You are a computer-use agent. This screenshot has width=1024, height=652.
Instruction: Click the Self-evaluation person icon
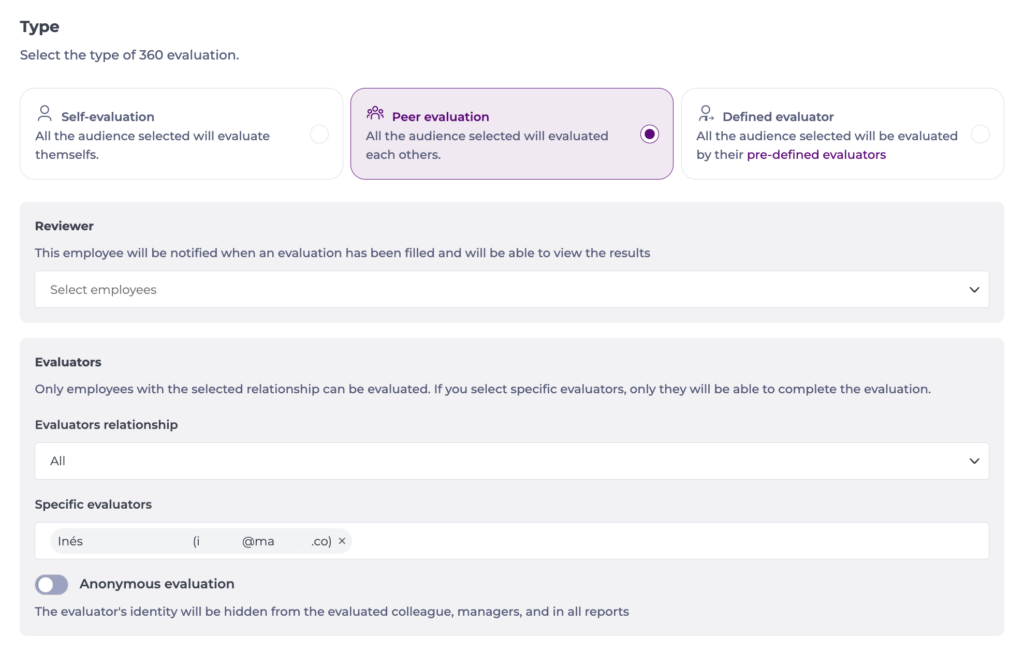[x=44, y=113]
